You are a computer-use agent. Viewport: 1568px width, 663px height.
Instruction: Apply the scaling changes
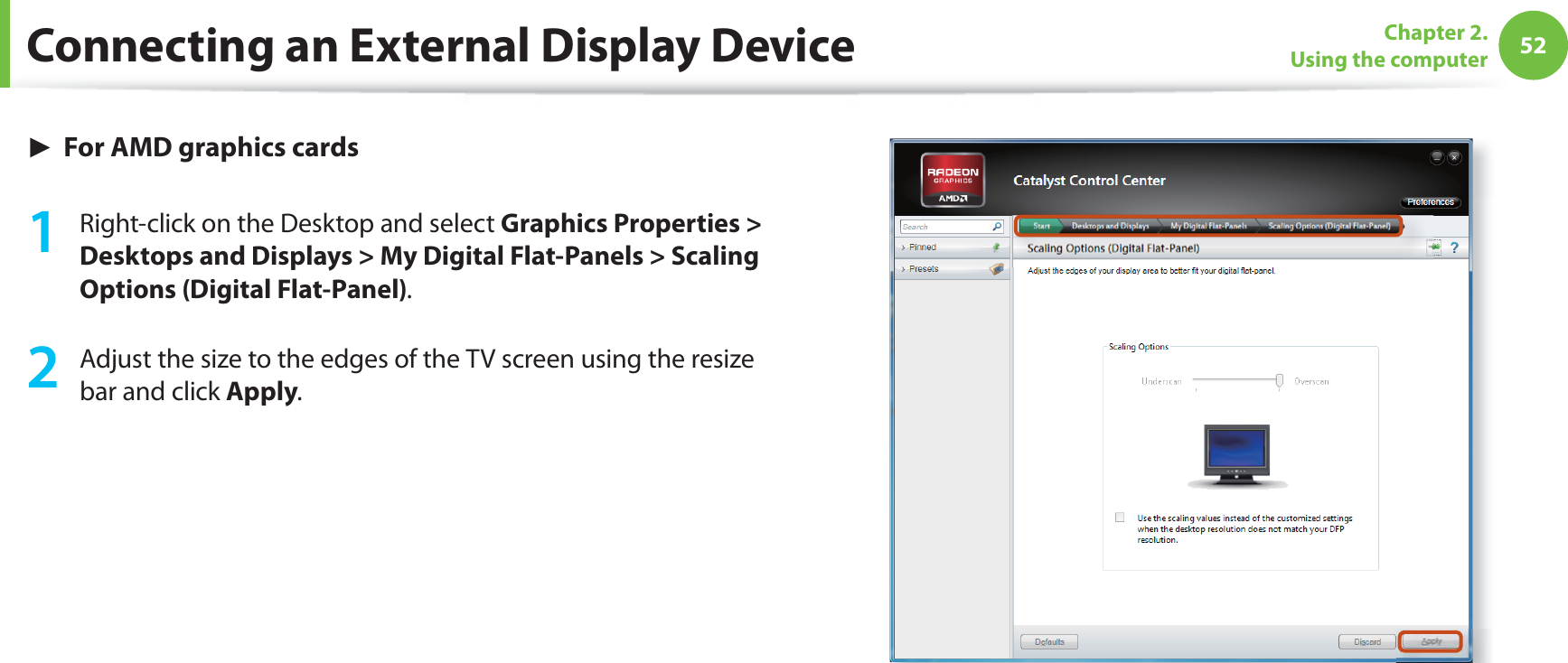coord(1431,641)
